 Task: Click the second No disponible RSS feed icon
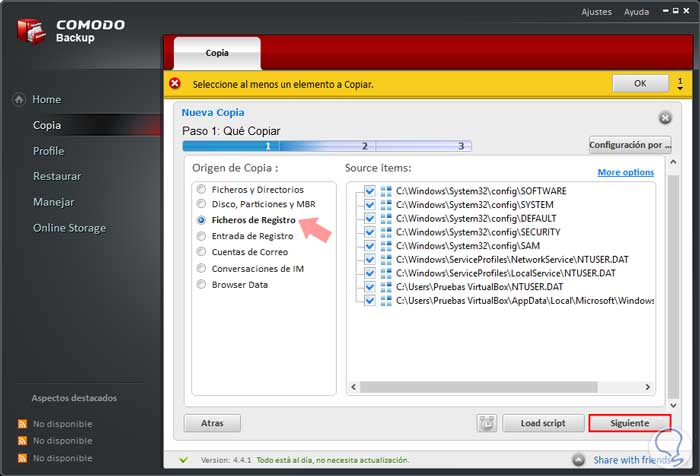coord(22,441)
